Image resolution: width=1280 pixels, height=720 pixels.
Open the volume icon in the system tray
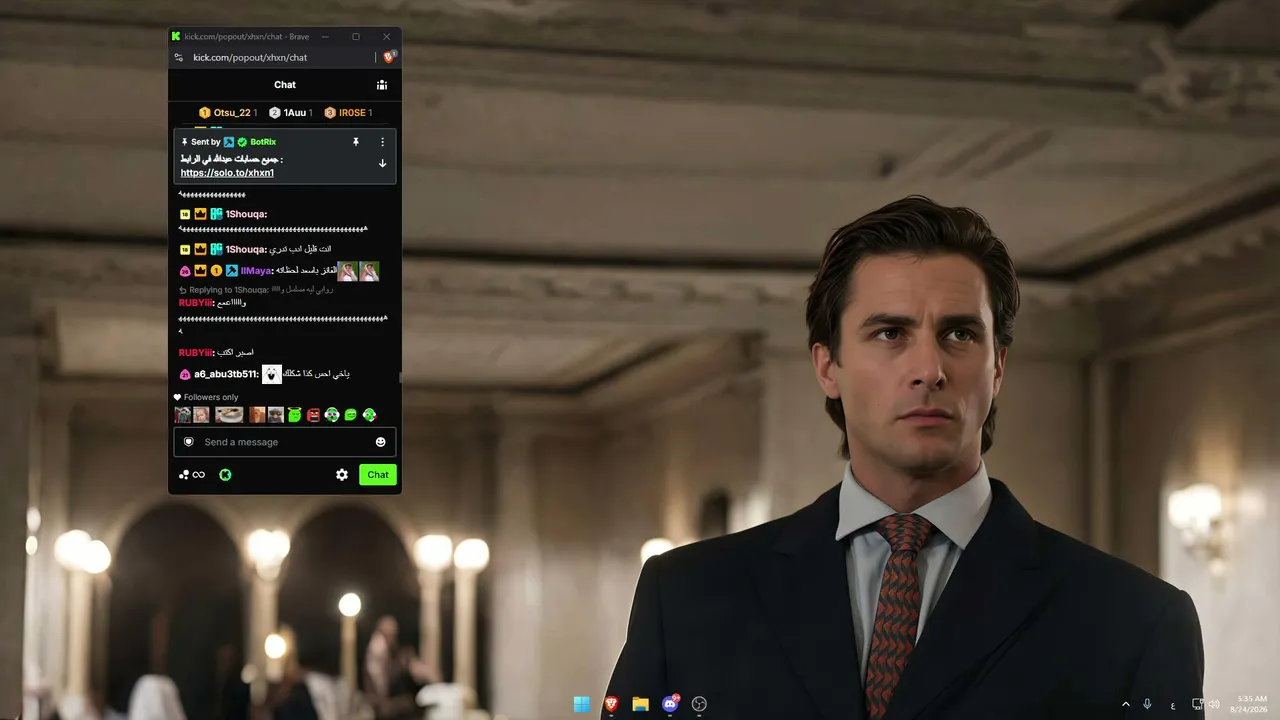pyautogui.click(x=1214, y=704)
